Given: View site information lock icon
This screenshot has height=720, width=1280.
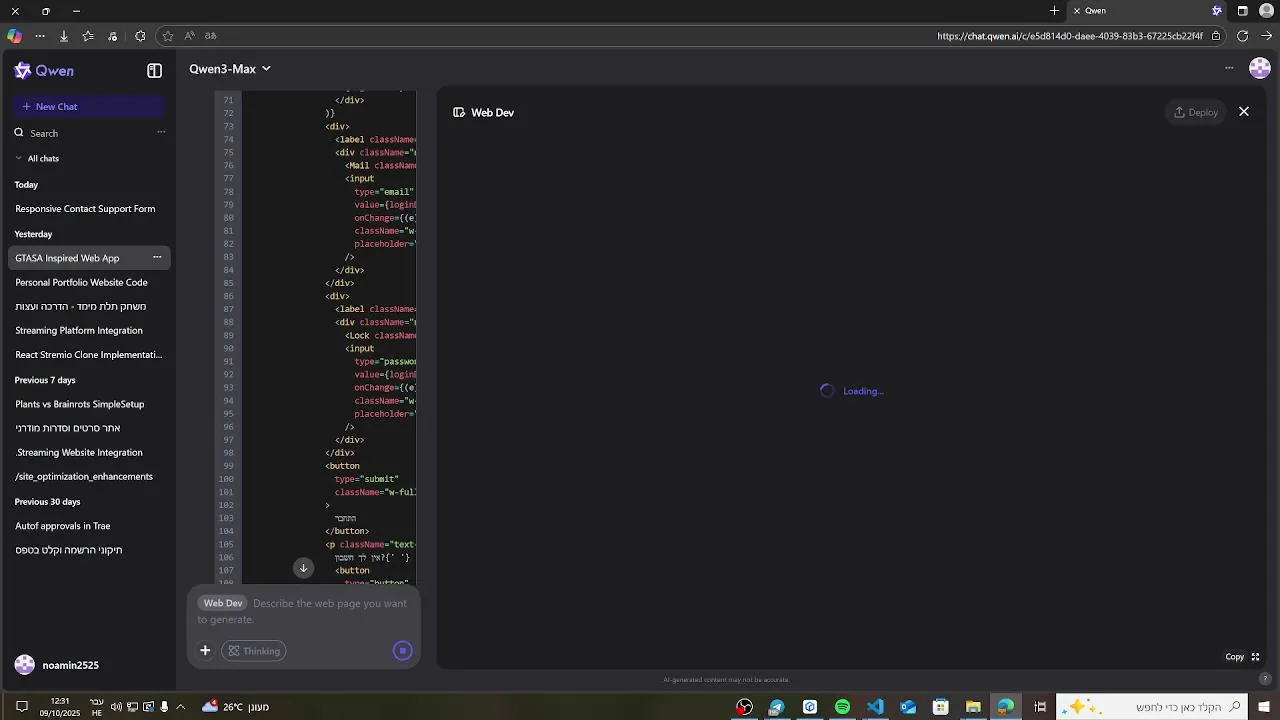Looking at the screenshot, I should point(1216,36).
